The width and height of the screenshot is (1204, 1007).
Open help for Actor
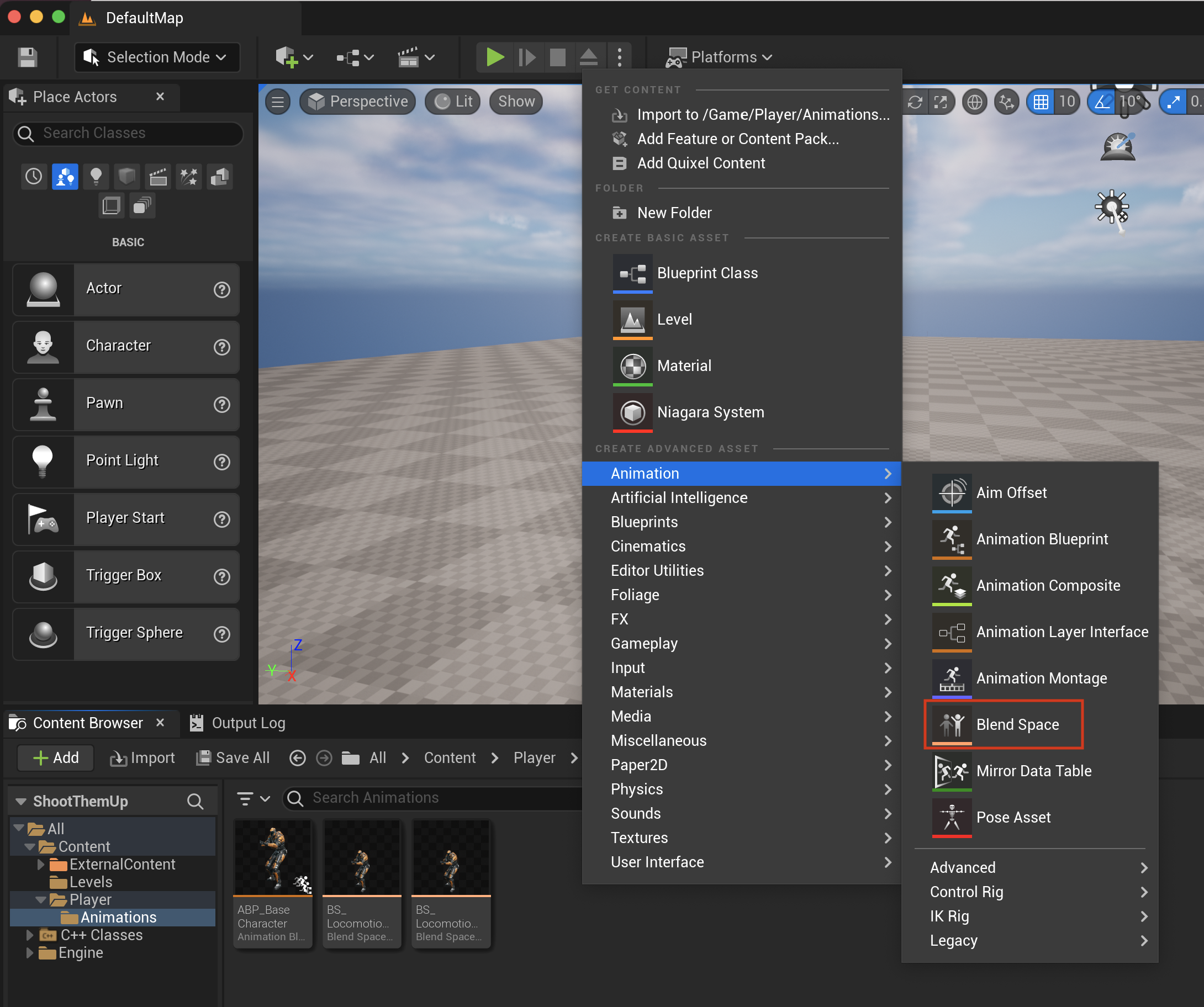222,289
